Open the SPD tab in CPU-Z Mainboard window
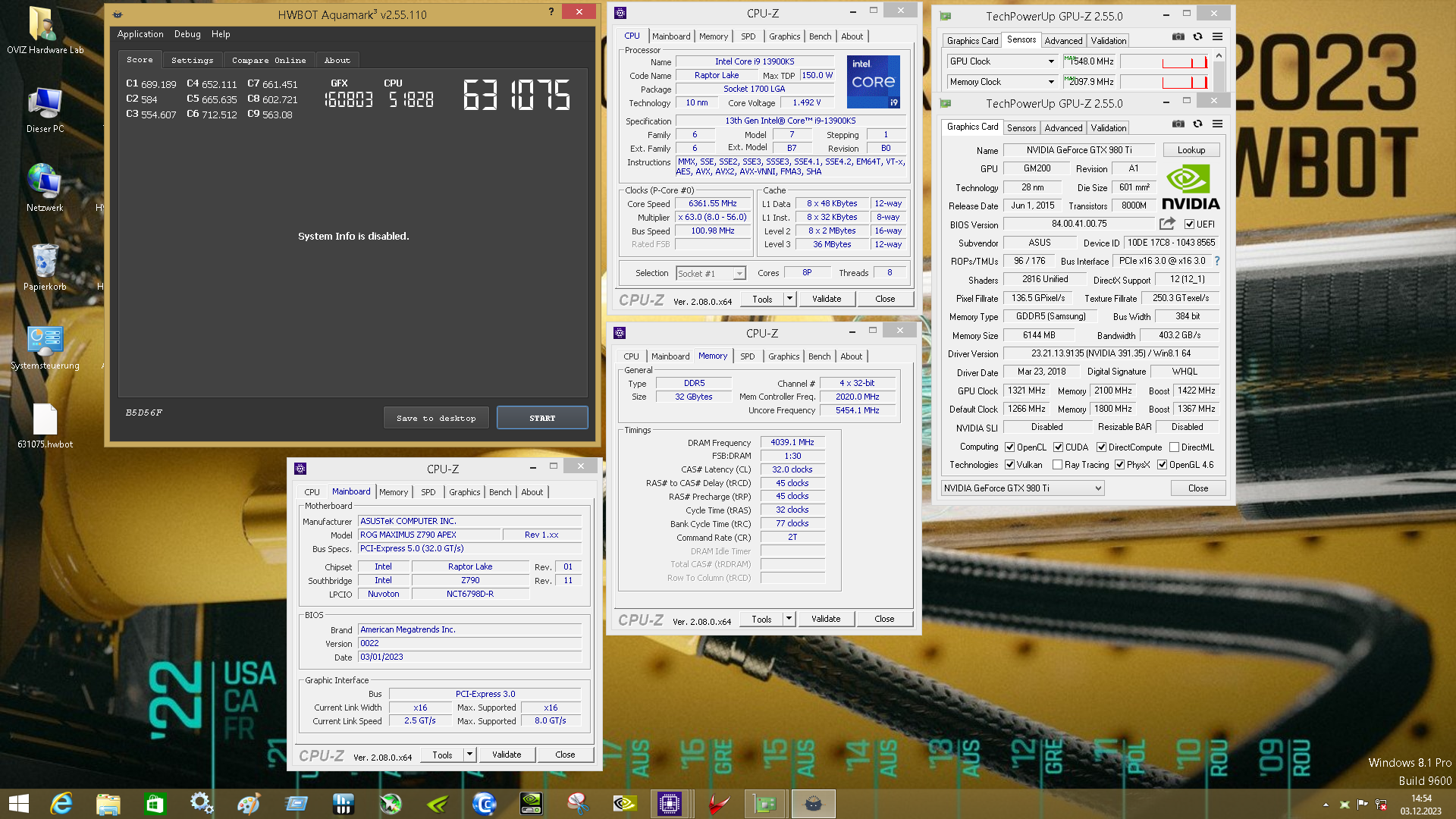Screen dimensions: 1456x819 click(x=428, y=492)
